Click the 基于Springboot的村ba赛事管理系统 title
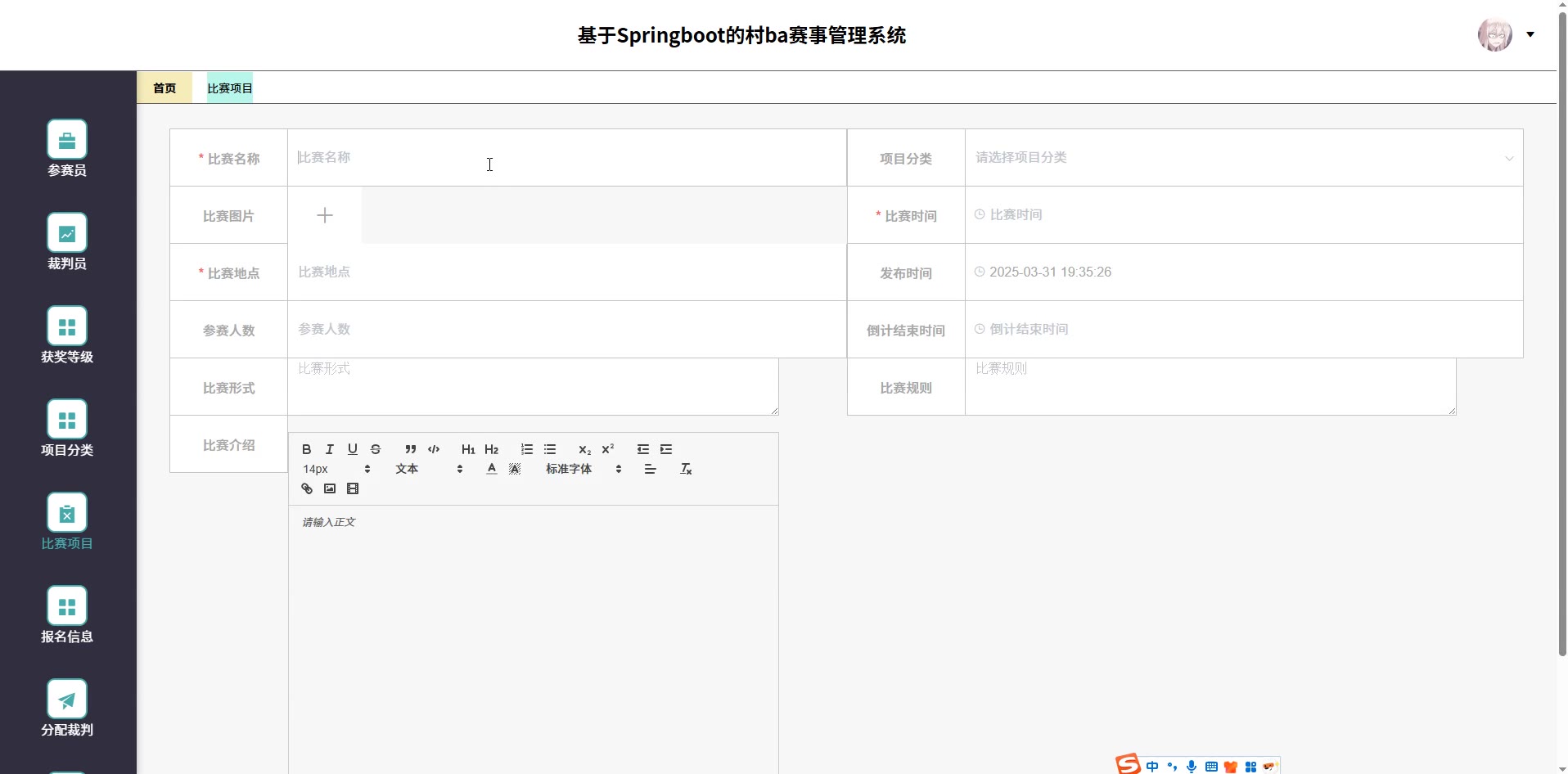This screenshot has height=774, width=1568. [x=742, y=35]
